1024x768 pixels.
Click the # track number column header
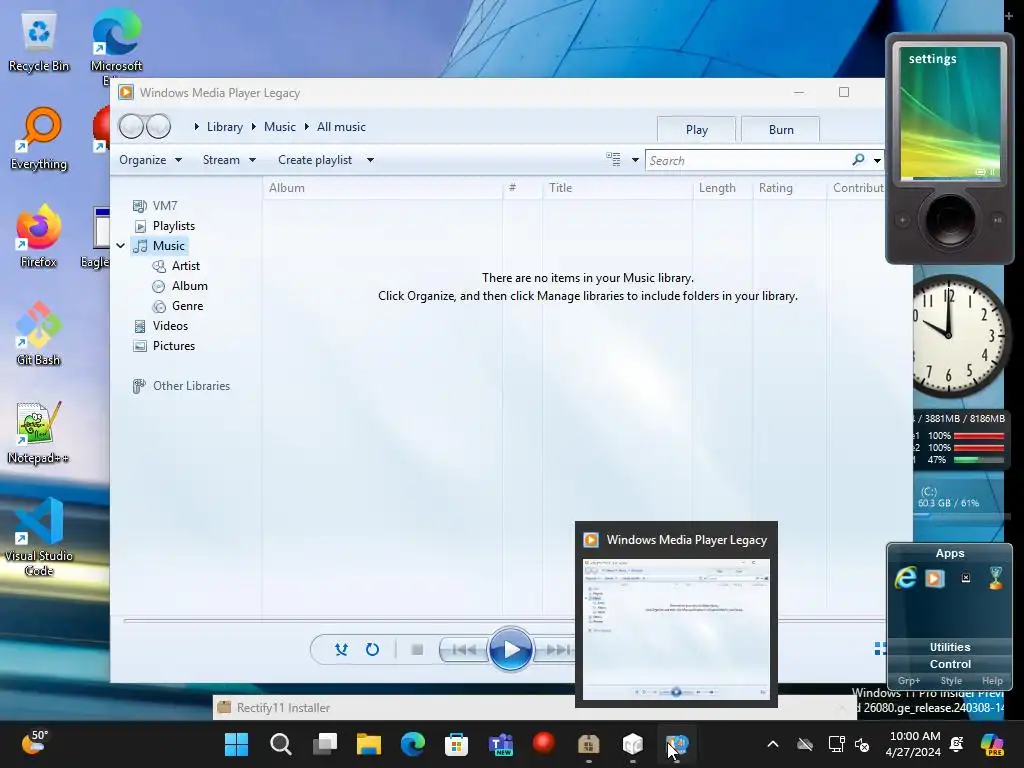(522, 188)
